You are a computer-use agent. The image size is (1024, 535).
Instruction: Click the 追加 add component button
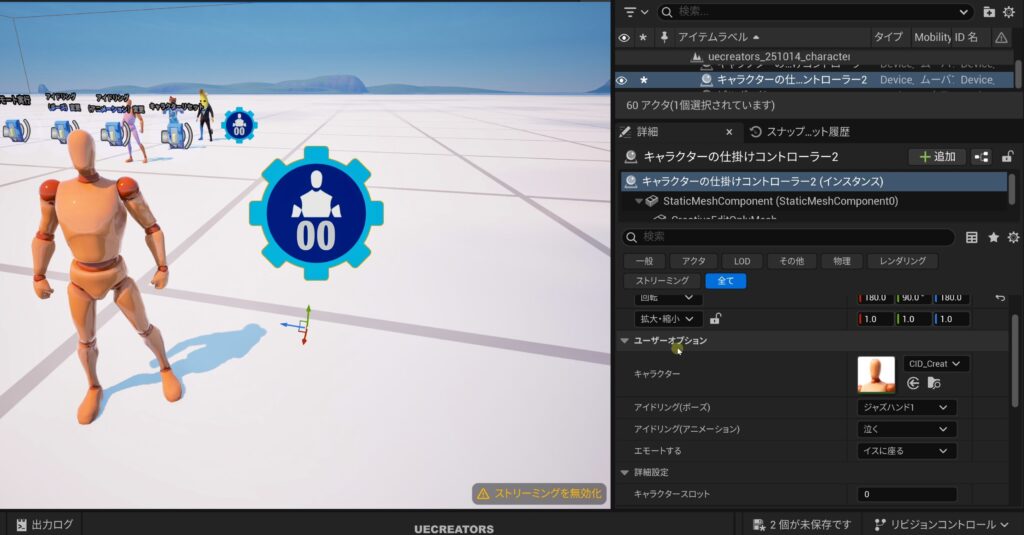937,157
